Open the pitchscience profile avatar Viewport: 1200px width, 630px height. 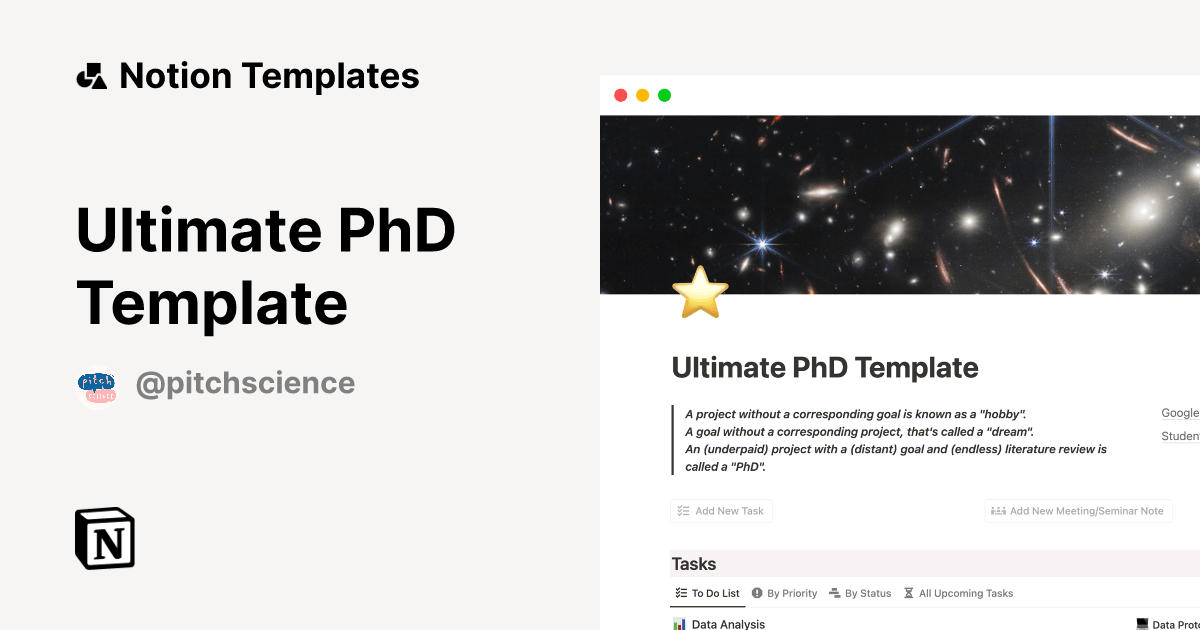pyautogui.click(x=97, y=384)
